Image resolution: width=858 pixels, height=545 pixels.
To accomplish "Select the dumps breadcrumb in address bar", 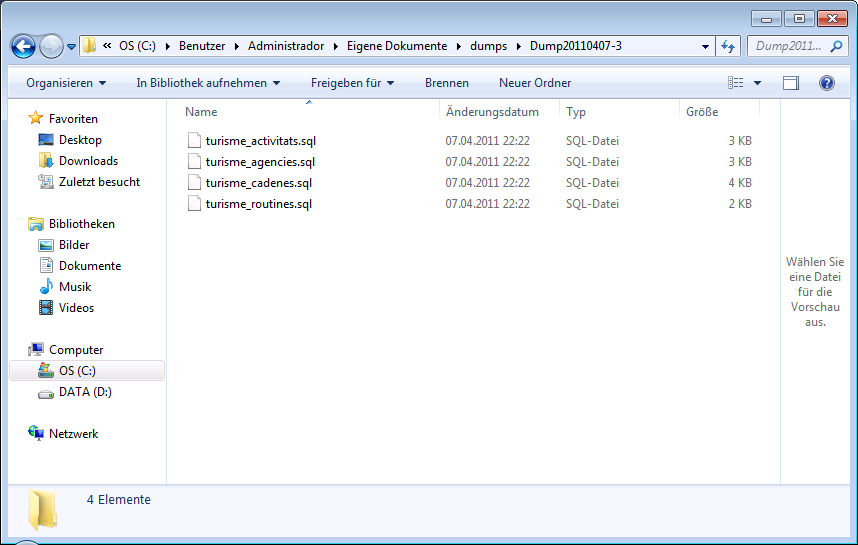I will pos(489,46).
